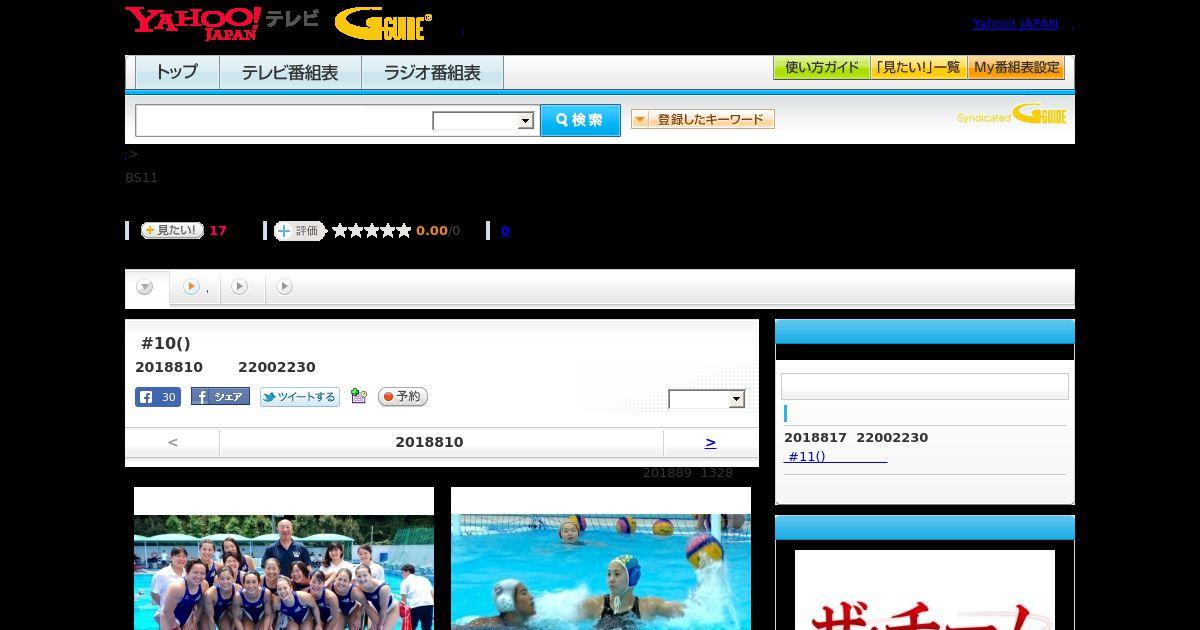Go to the next date arrow
The height and width of the screenshot is (630, 1200).
click(x=710, y=442)
